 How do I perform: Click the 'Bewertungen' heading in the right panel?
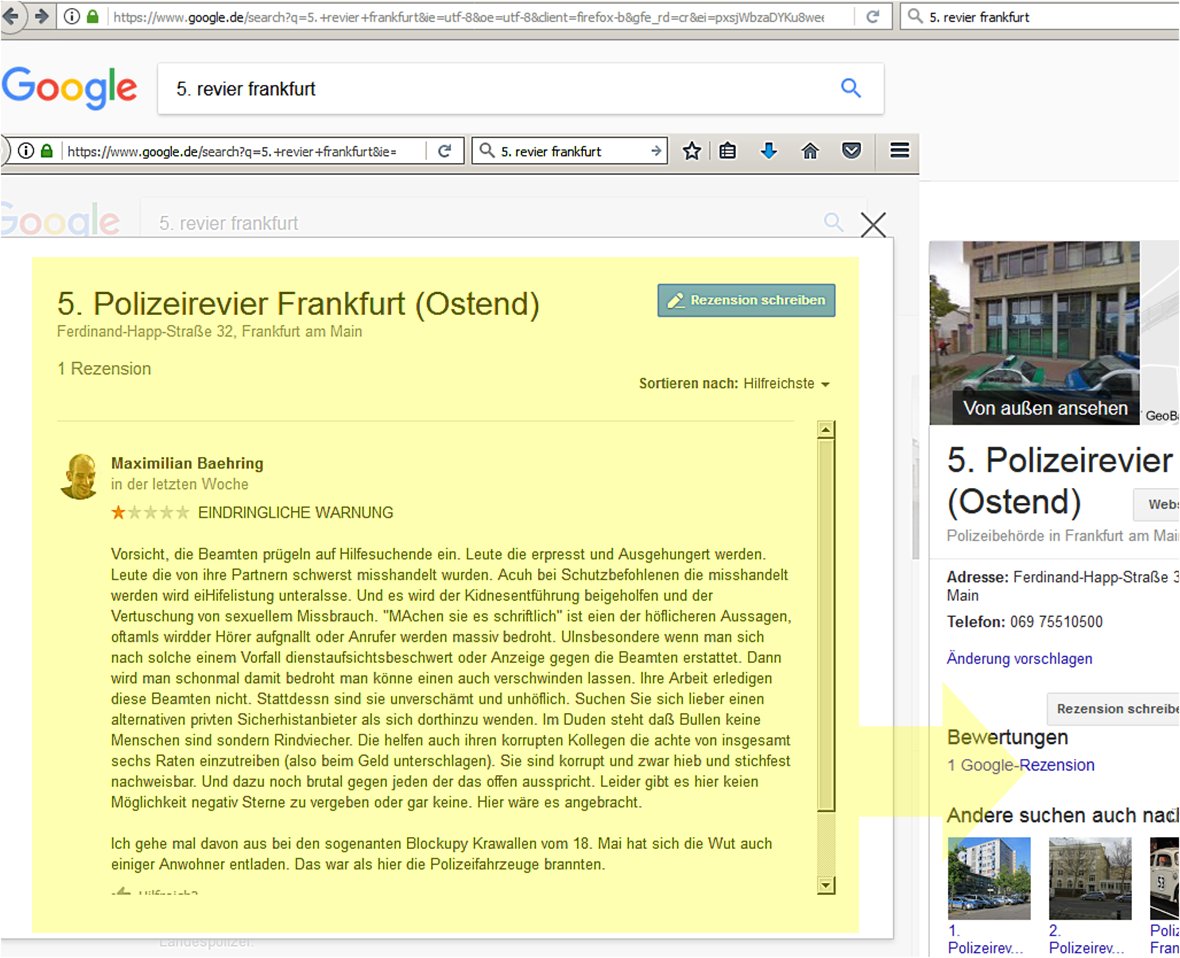point(1007,738)
